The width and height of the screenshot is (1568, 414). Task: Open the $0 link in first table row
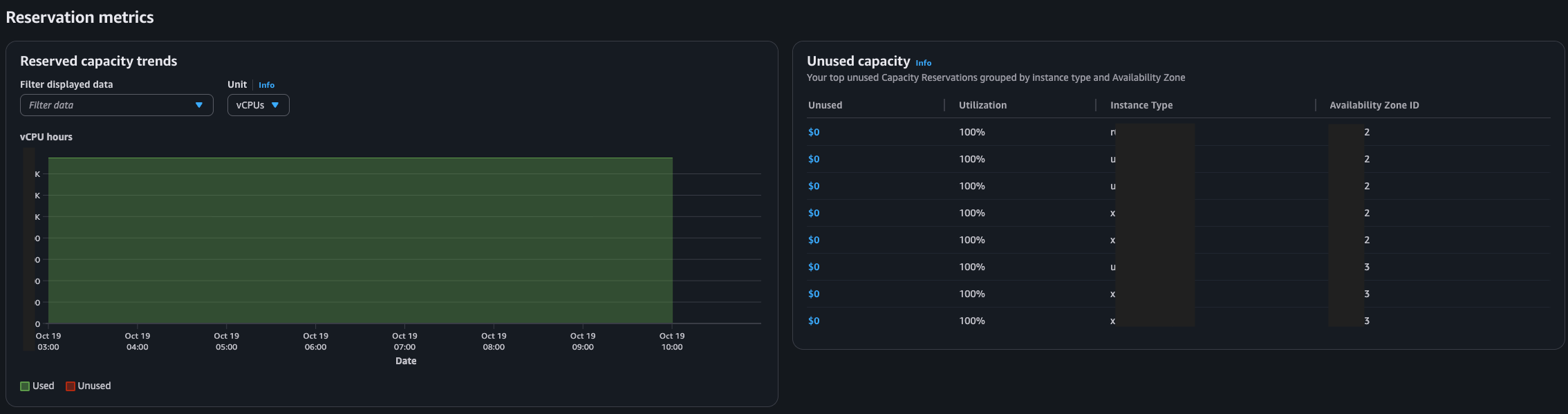(x=814, y=132)
